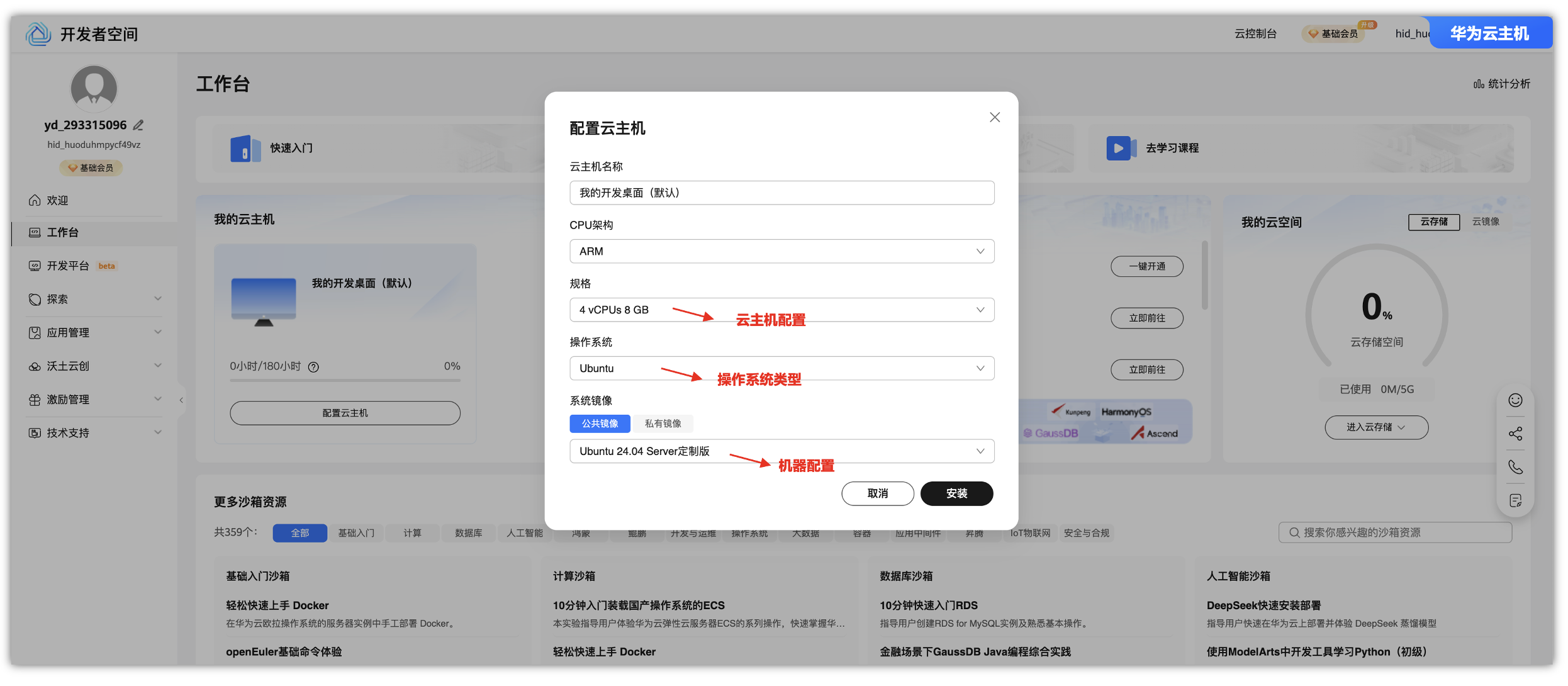Open the CPU架构 ARM dropdown
Image resolution: width=1568 pixels, height=686 pixels.
(x=782, y=251)
